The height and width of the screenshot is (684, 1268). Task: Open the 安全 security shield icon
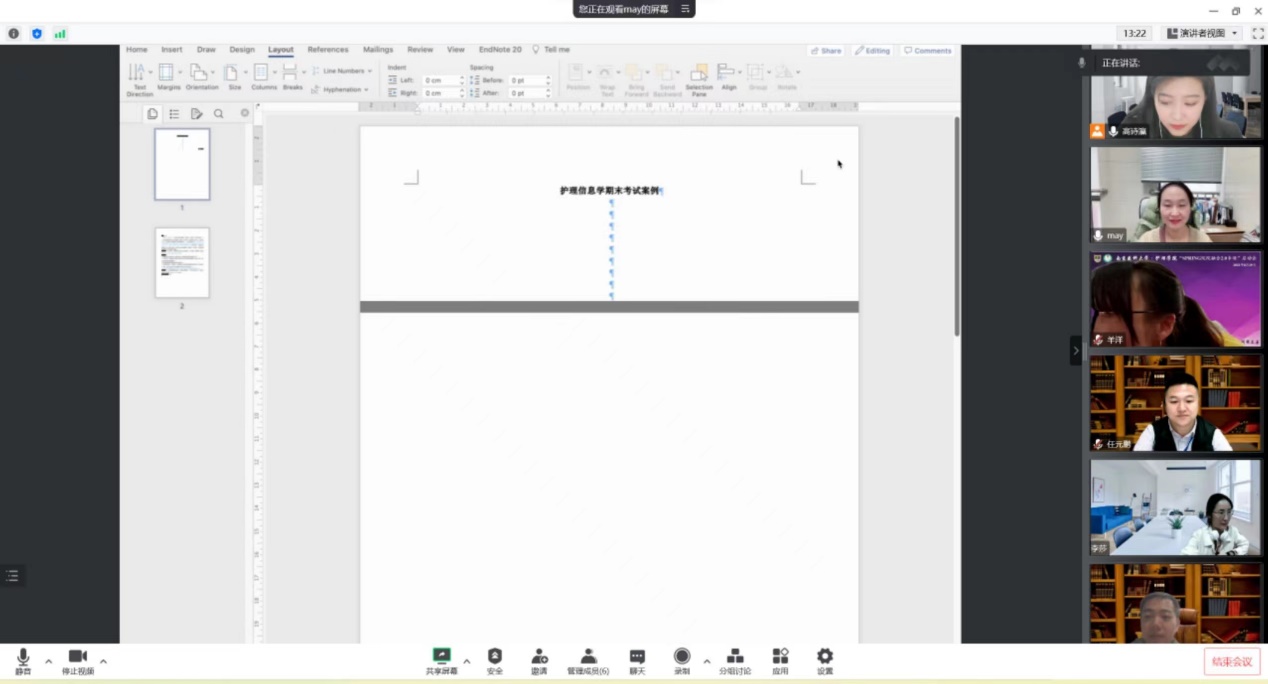click(495, 657)
